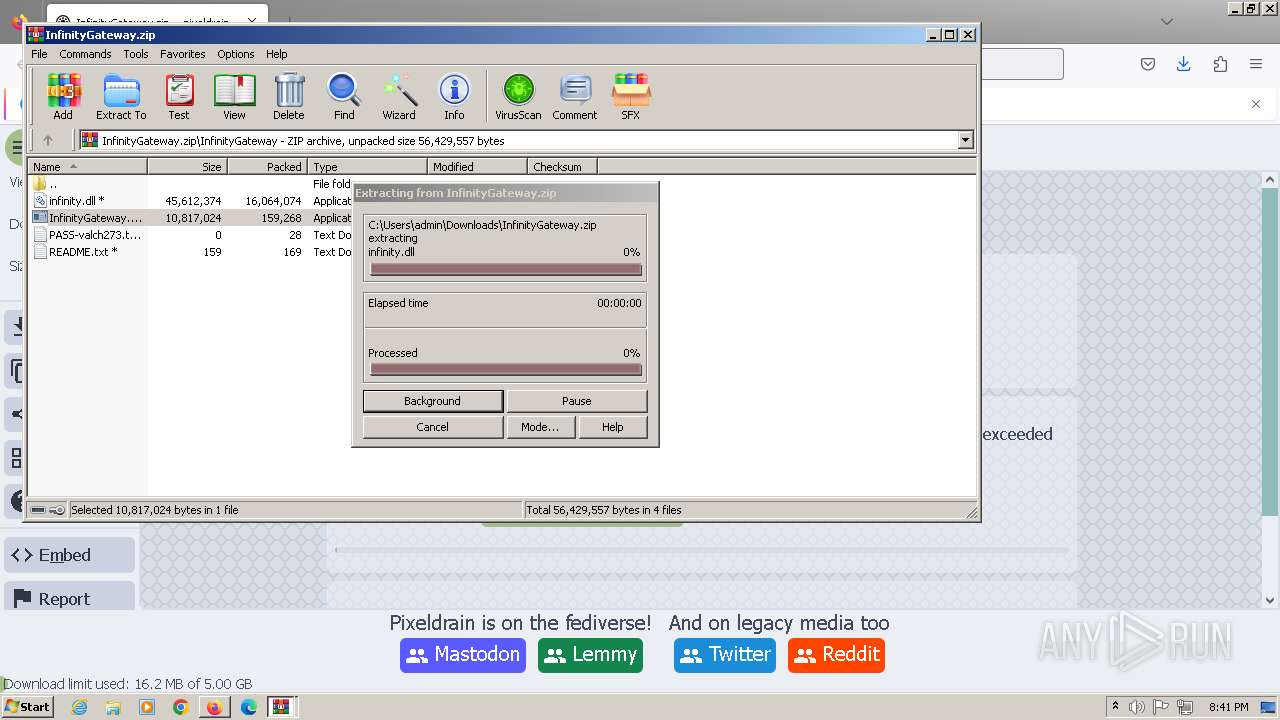The height and width of the screenshot is (720, 1280).
Task: Select the InfinityGateway application file row
Action: tap(190, 218)
